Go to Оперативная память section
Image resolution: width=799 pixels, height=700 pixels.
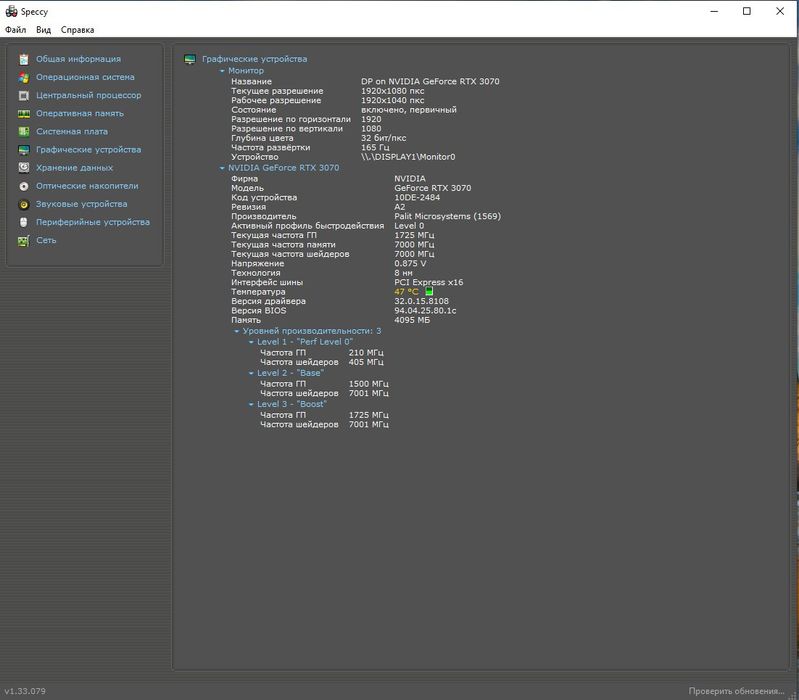[79, 113]
